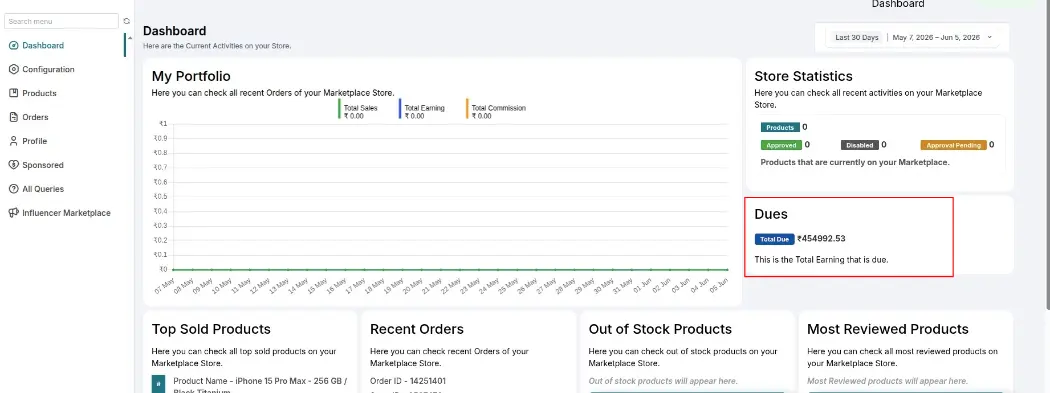Select the Last 30 Days range button
Image resolution: width=1050 pixels, height=393 pixels.
856,37
